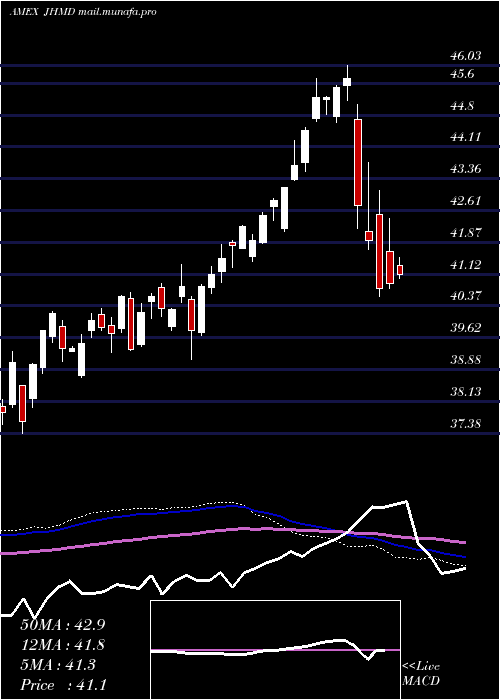Click the 38.88 price axis label
Screen dimensions: 500x700
pos(466,359)
